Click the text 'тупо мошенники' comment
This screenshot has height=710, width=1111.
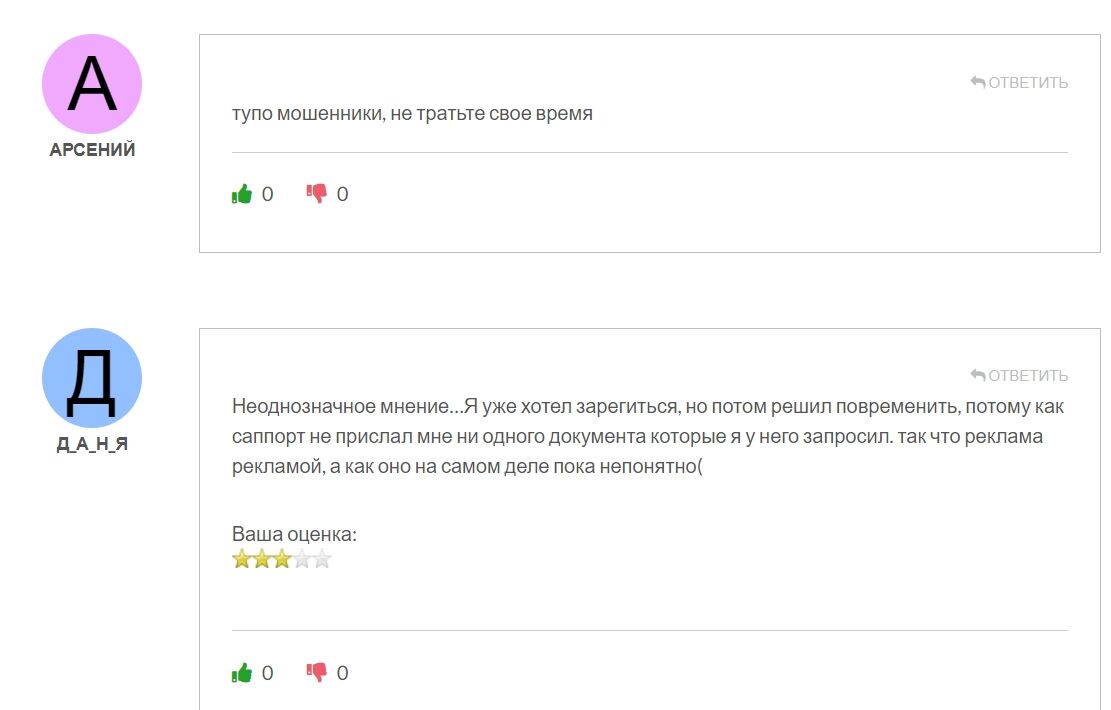(412, 113)
